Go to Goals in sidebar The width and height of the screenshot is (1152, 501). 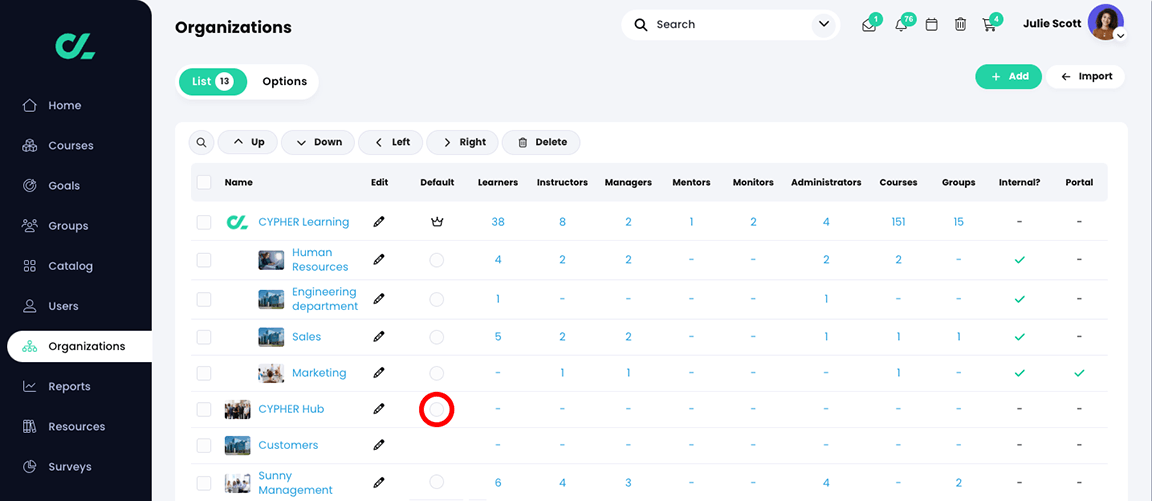tap(64, 186)
